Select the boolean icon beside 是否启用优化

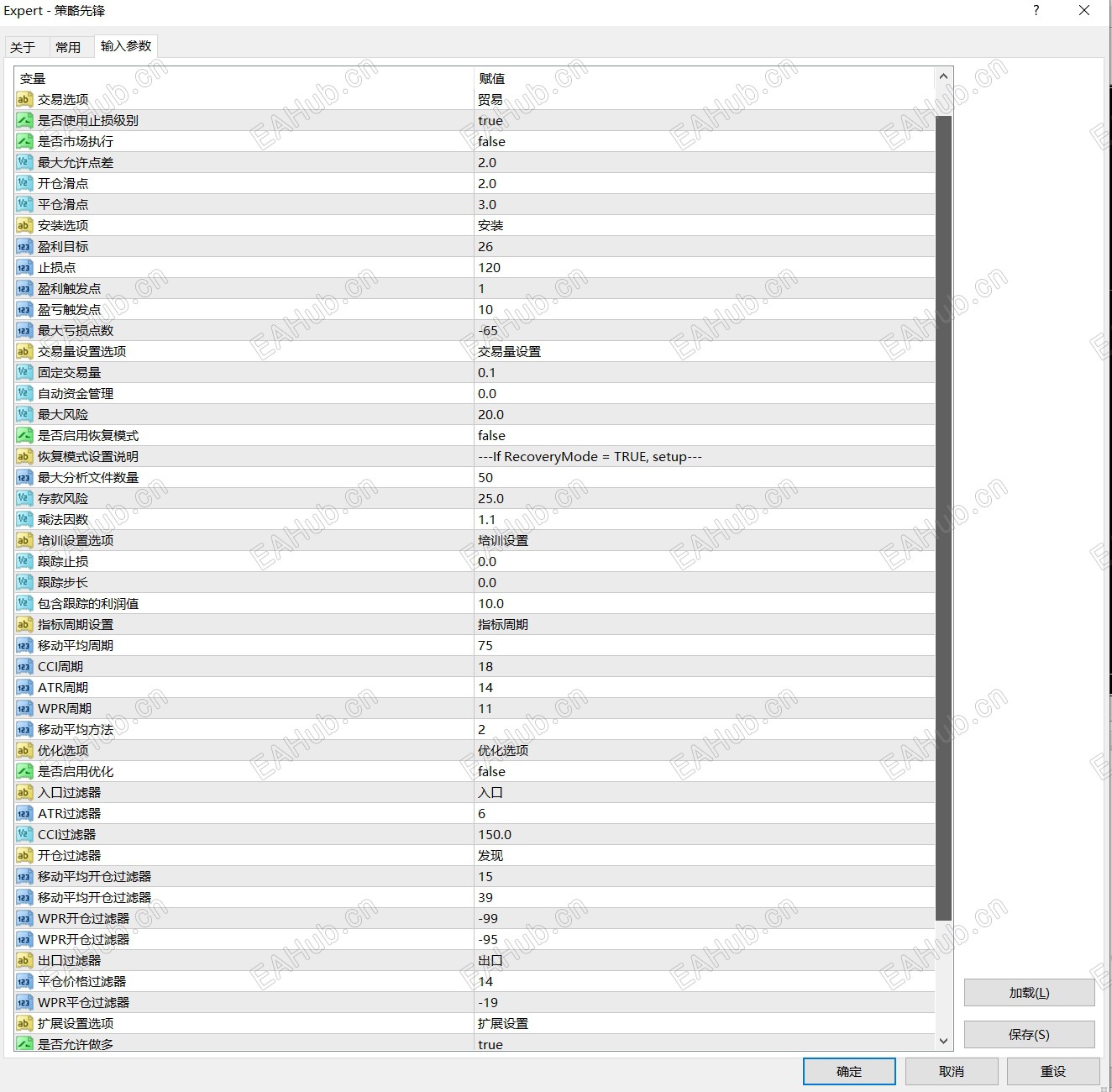[x=24, y=771]
